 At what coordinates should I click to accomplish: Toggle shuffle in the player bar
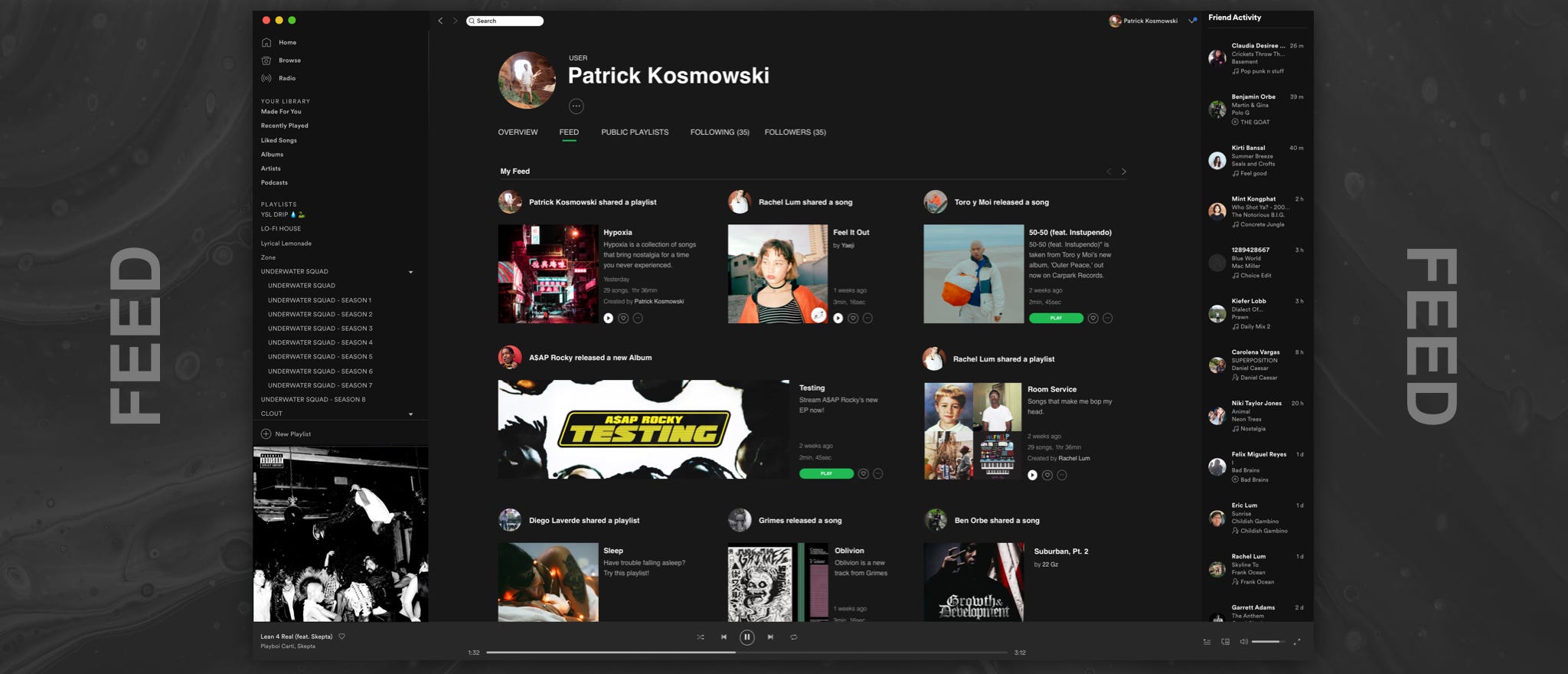pyautogui.click(x=701, y=636)
